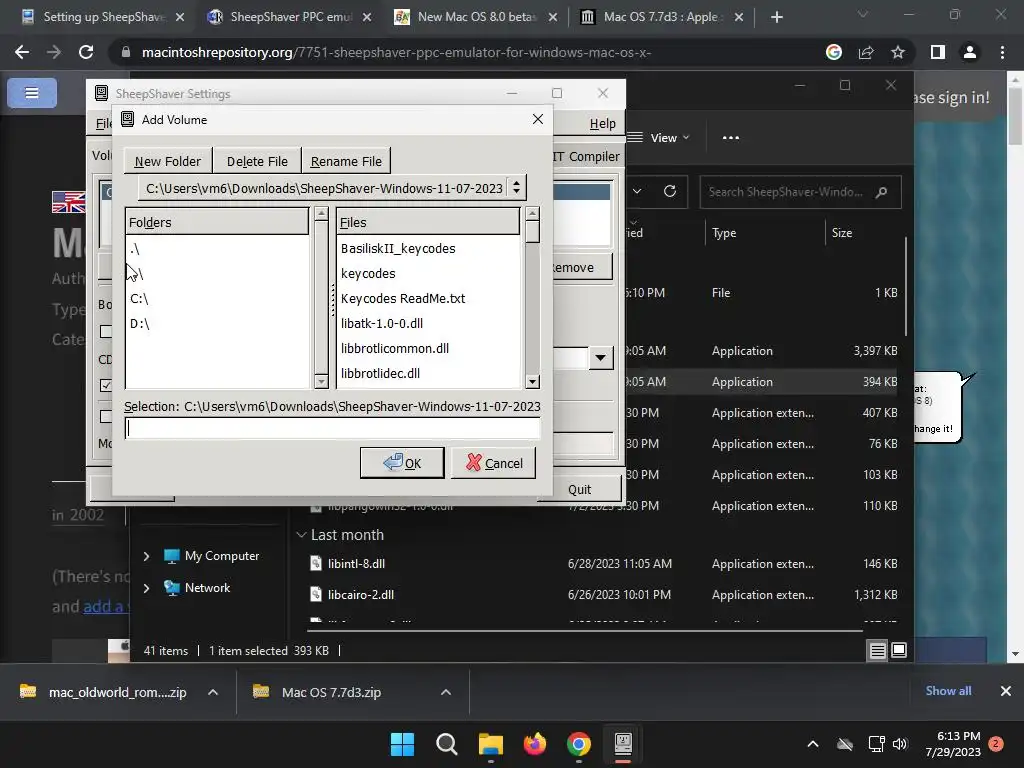The height and width of the screenshot is (768, 1024).
Task: Open SheepShaver from the taskbar
Action: click(x=623, y=744)
